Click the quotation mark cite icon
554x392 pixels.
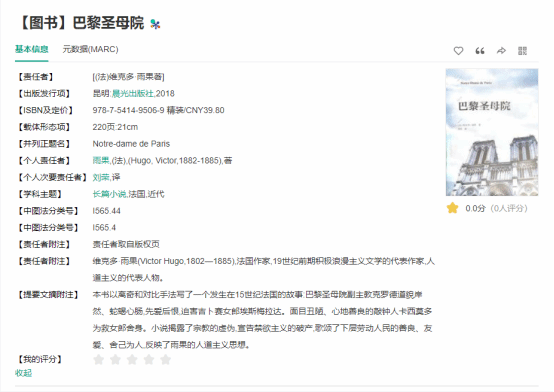pyautogui.click(x=480, y=51)
